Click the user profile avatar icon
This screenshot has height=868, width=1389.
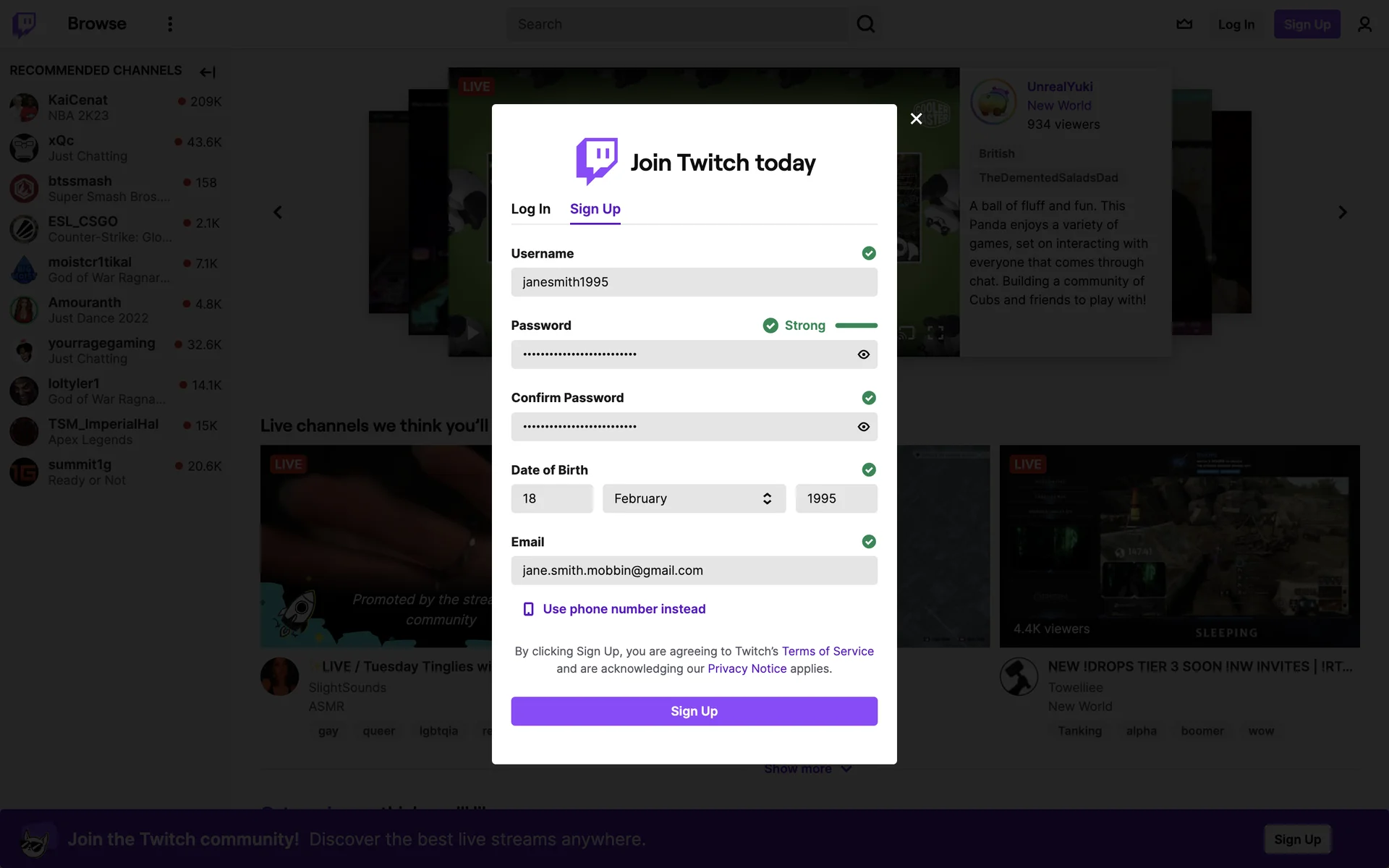tap(1364, 25)
